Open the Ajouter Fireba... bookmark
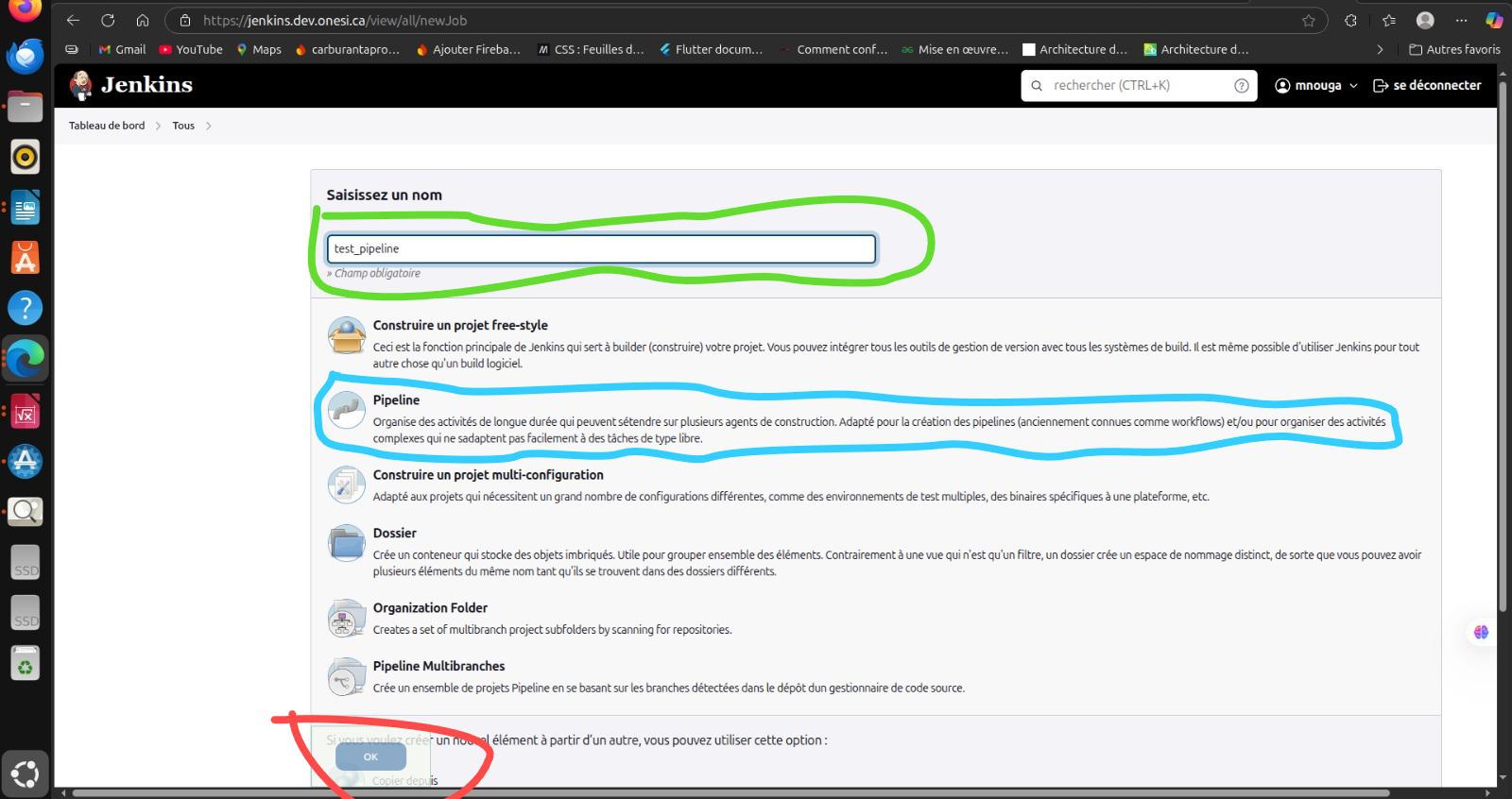 [x=468, y=49]
